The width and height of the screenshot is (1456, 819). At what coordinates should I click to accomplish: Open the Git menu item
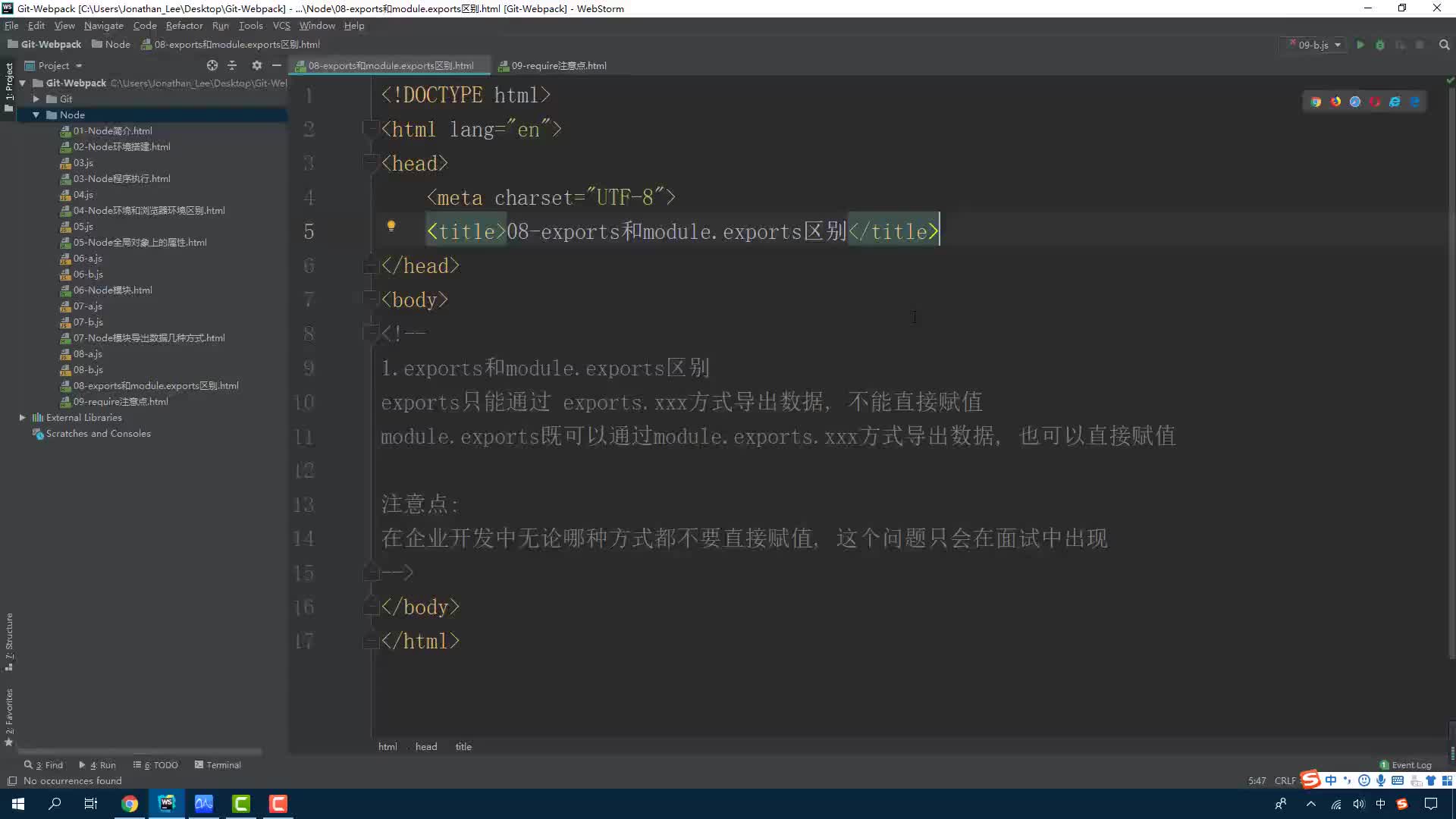tap(65, 98)
